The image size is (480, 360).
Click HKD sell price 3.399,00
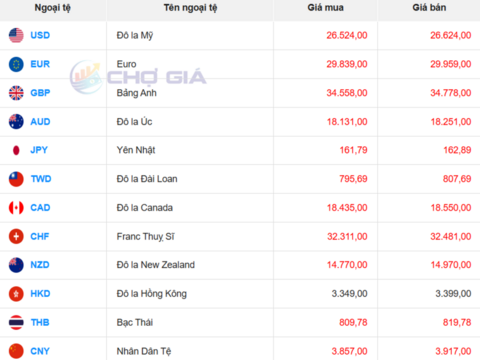453,294
